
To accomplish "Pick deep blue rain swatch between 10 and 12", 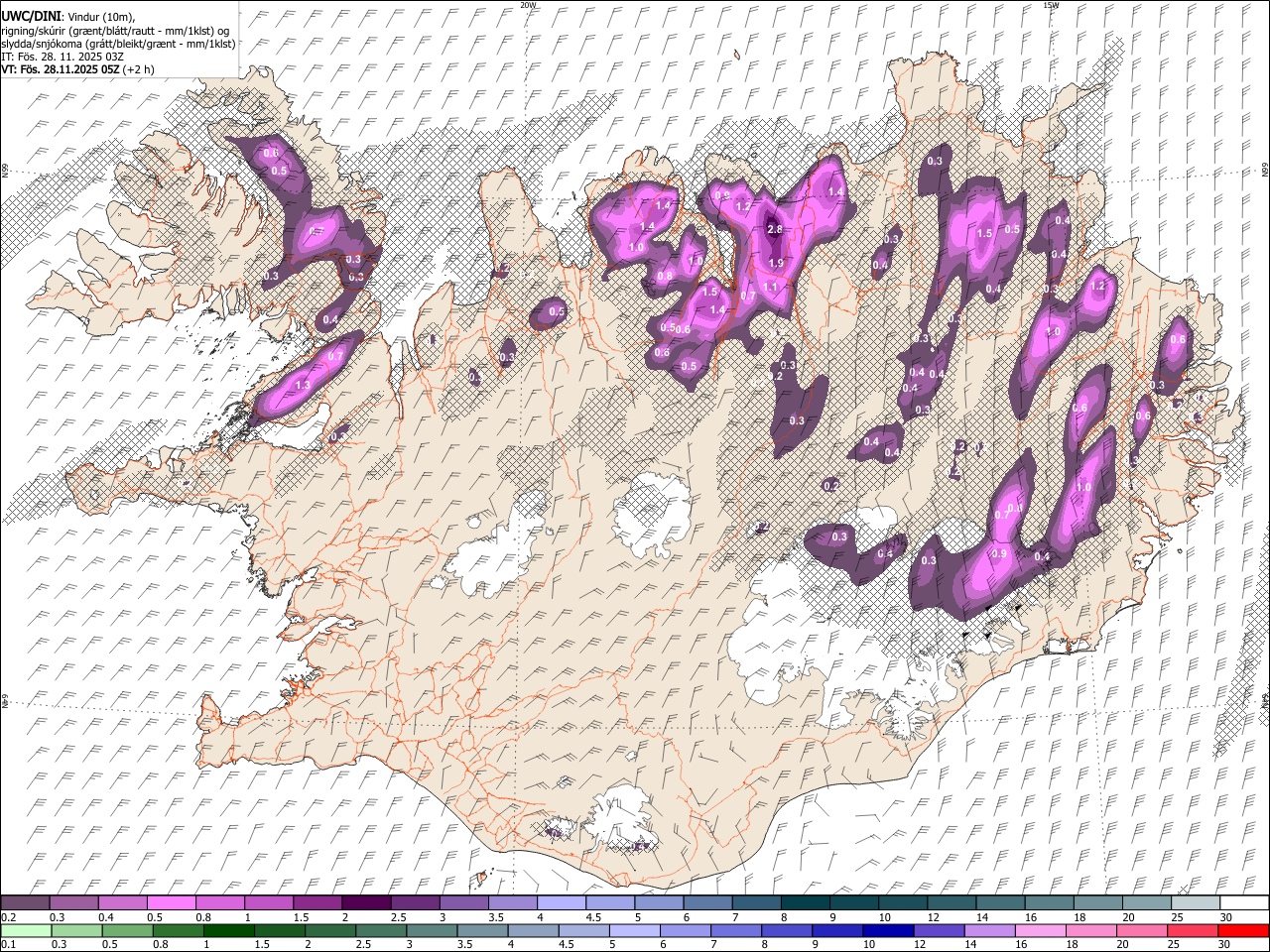I will coord(888,930).
